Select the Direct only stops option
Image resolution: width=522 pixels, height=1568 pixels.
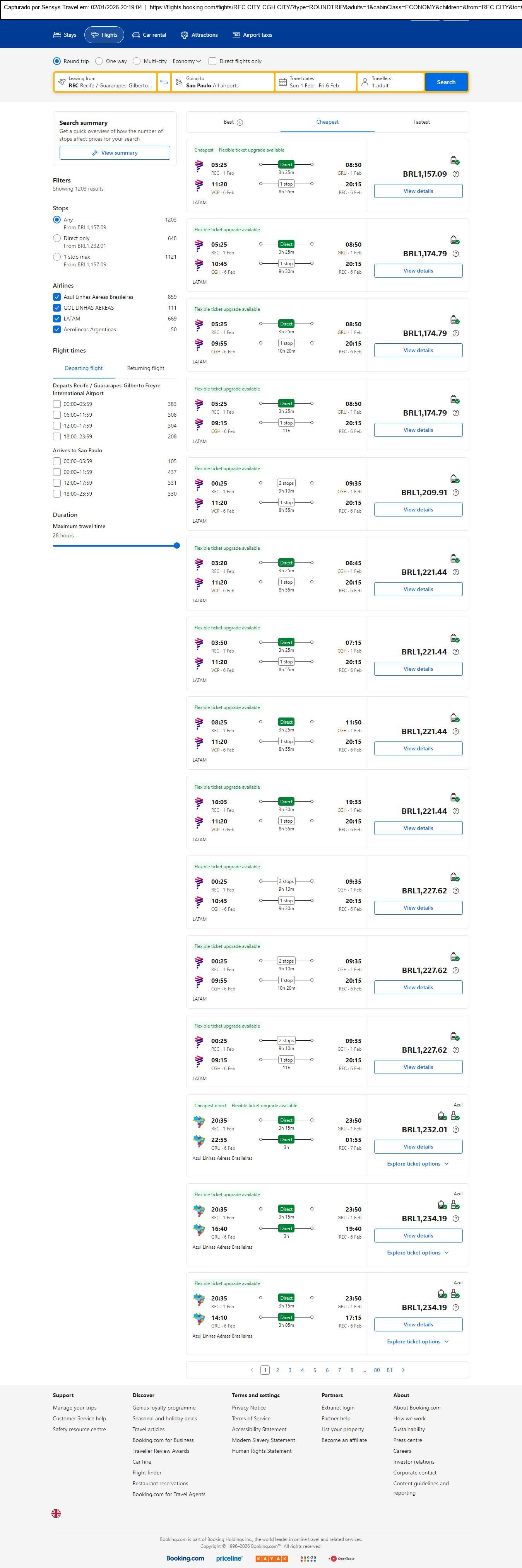(x=56, y=239)
